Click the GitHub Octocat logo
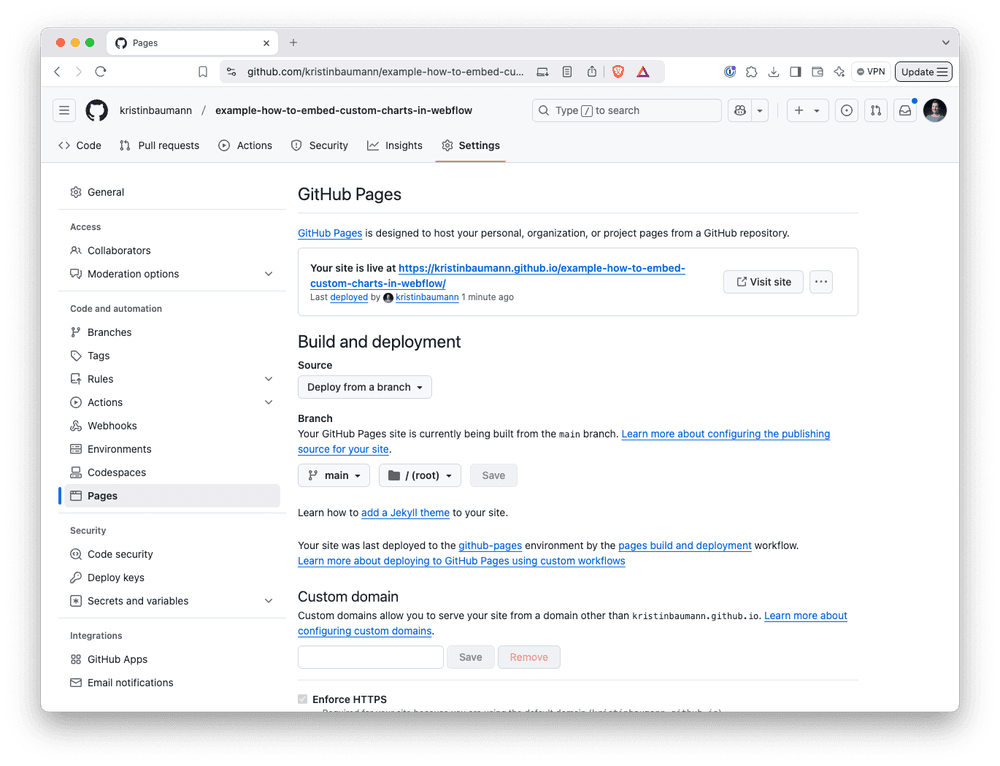The height and width of the screenshot is (766, 1000). point(96,110)
